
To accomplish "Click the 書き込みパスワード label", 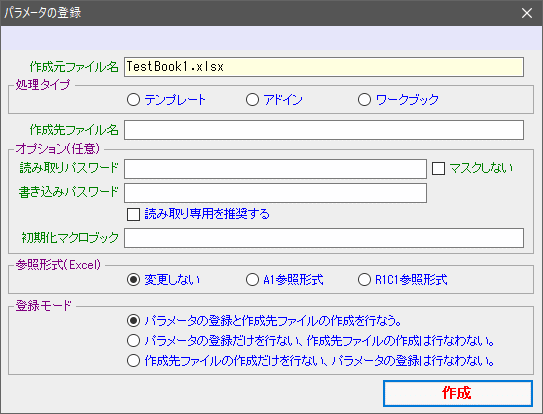I will click(69, 192).
